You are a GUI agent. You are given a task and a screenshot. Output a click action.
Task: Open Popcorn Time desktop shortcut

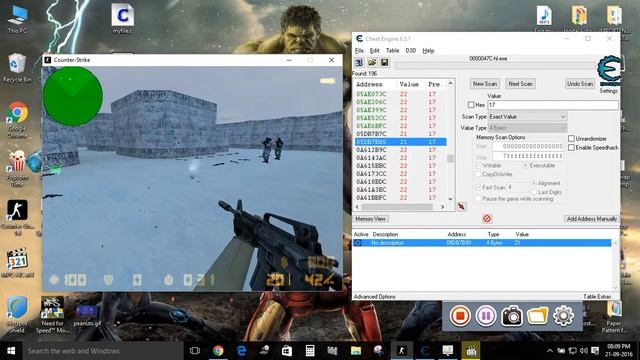[17, 169]
